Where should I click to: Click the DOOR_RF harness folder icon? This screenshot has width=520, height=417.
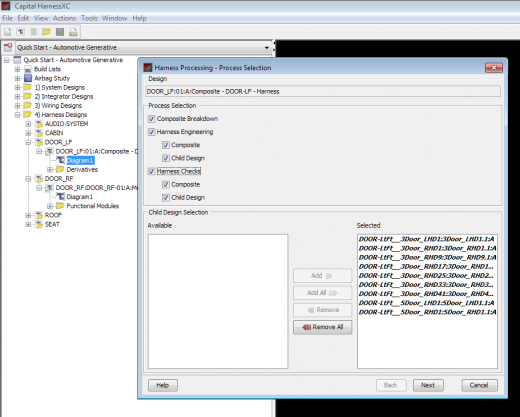(39, 179)
